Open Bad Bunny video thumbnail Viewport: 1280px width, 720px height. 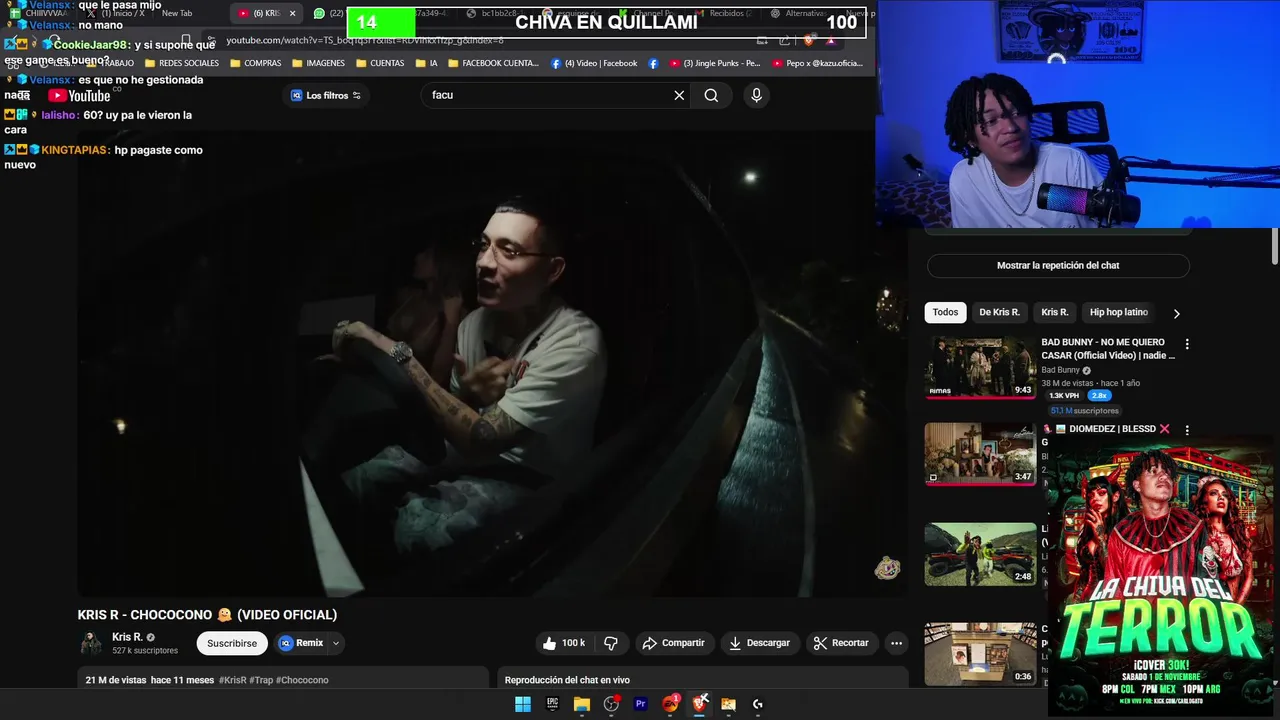980,367
